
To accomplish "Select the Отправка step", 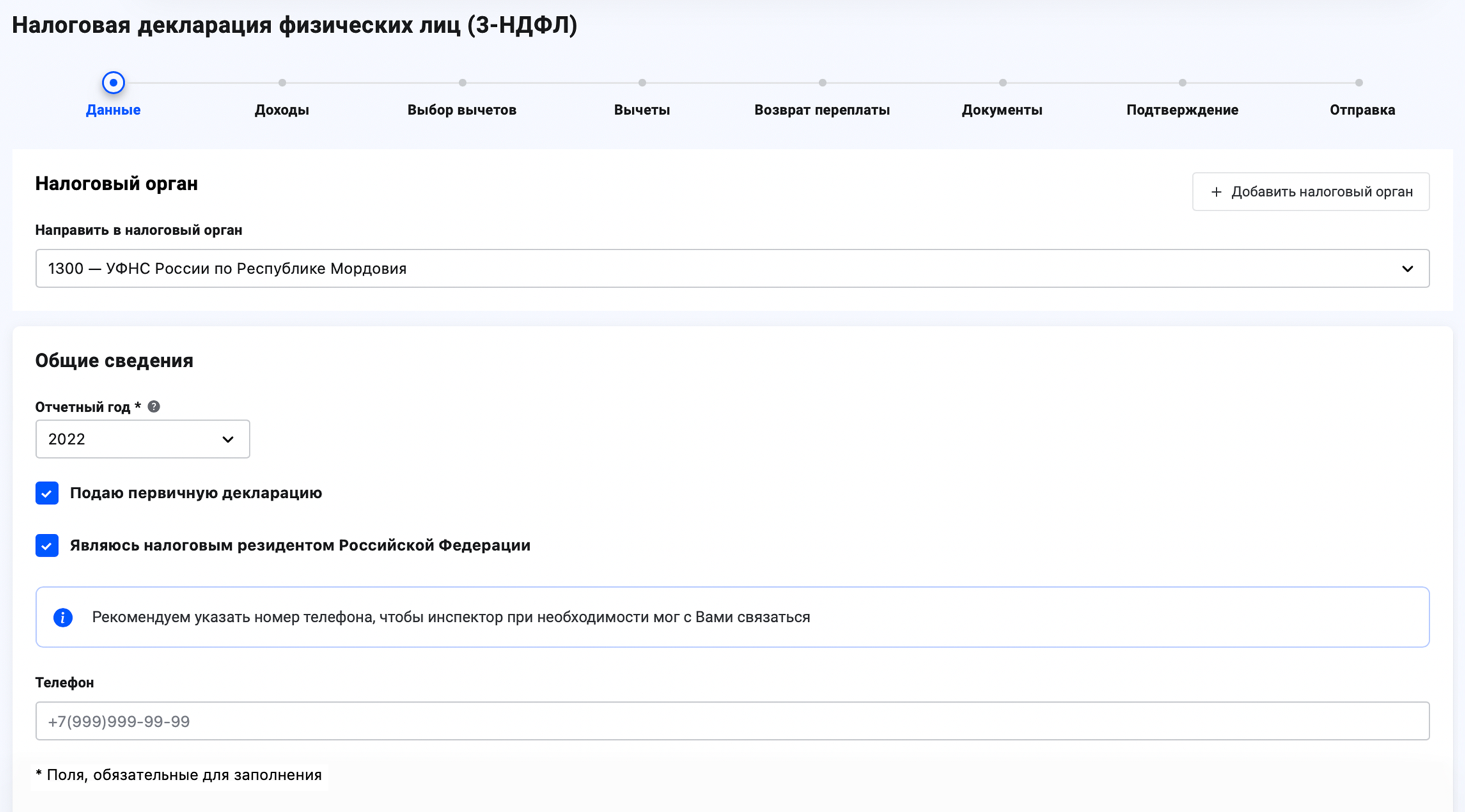I will [x=1362, y=110].
